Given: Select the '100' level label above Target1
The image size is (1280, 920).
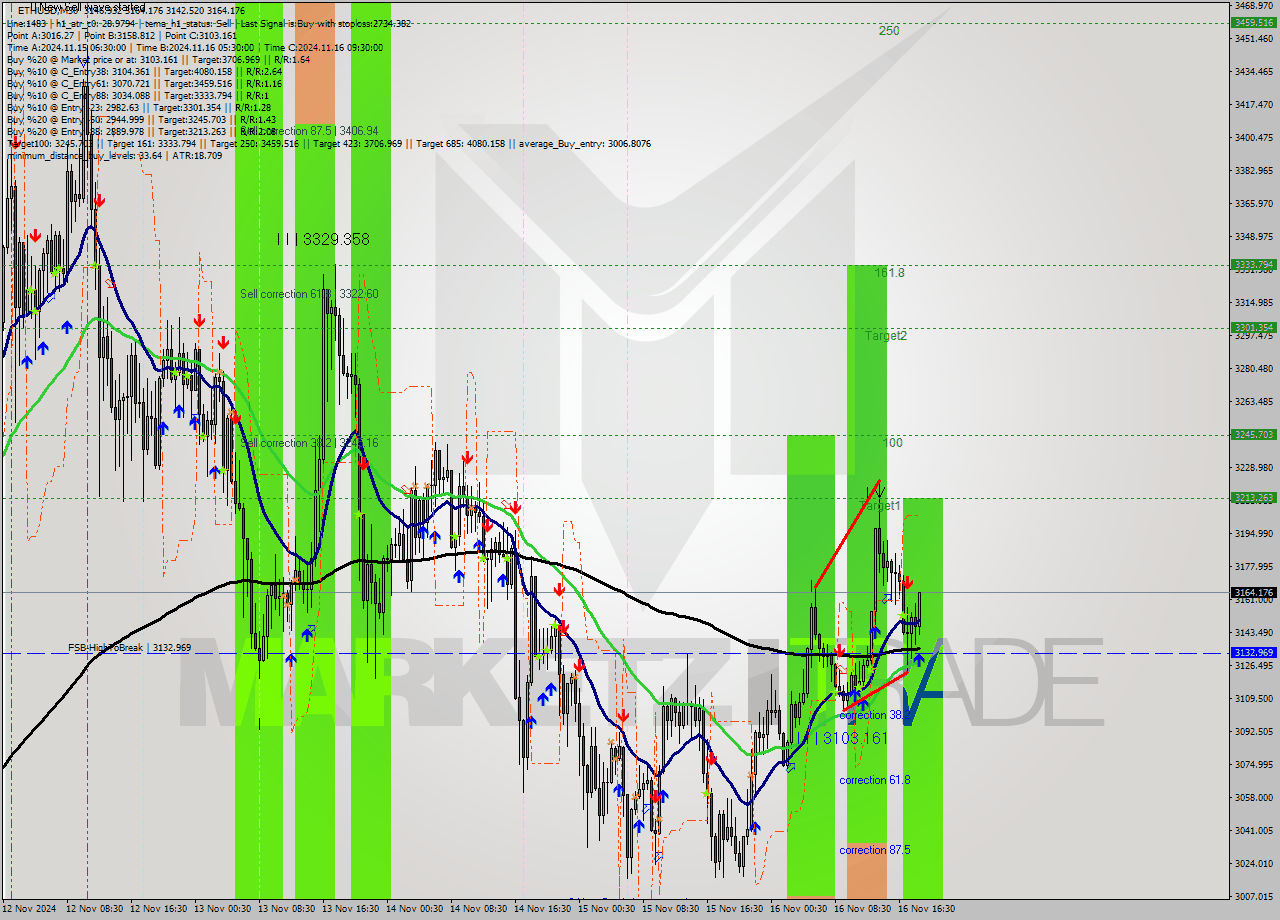Looking at the screenshot, I should point(893,442).
